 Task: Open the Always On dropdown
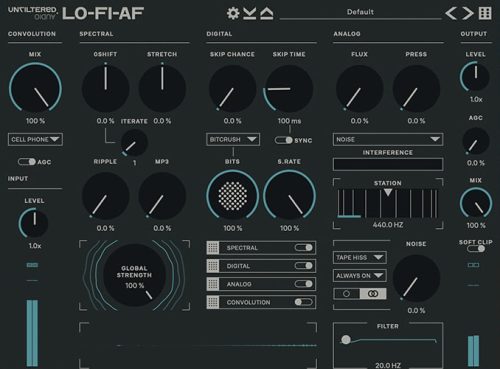(360, 276)
